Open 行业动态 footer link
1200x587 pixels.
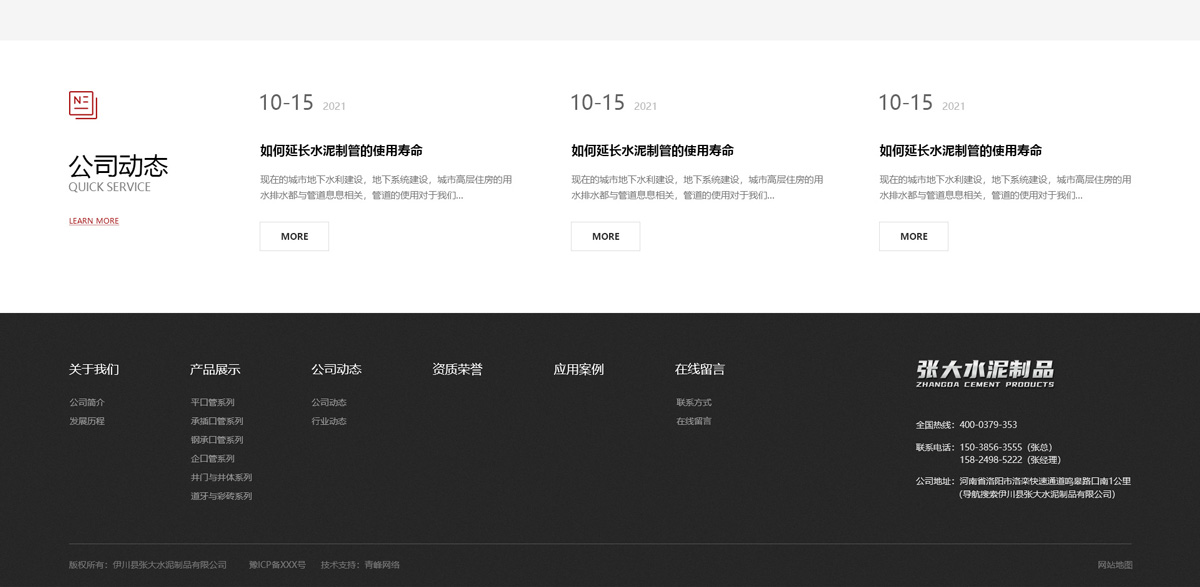pos(329,422)
